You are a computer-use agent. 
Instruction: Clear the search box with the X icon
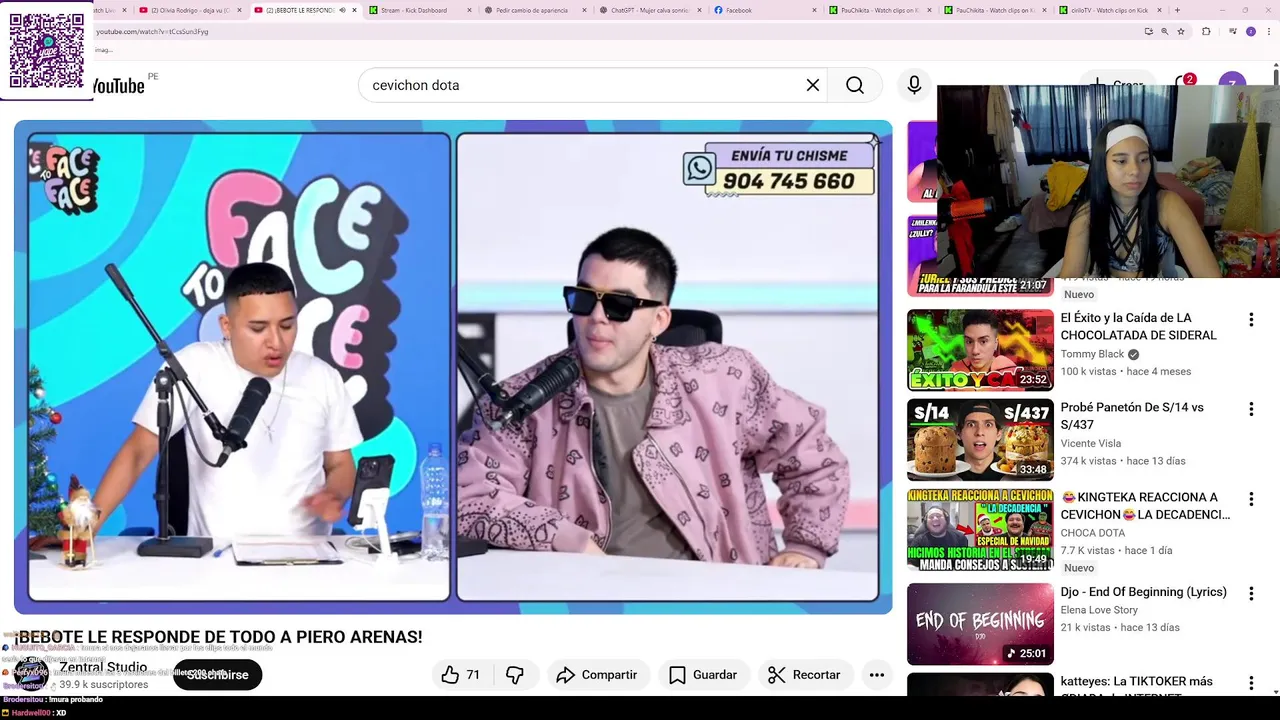(813, 85)
